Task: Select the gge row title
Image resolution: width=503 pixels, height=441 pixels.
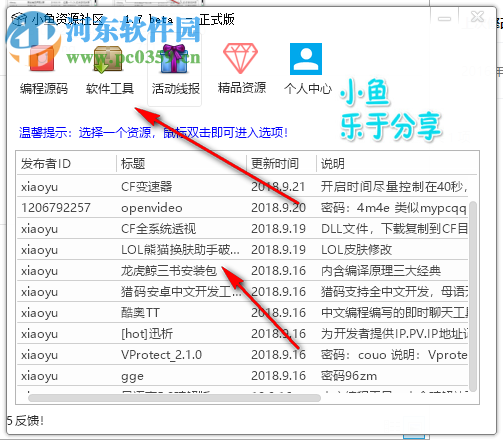Action: [132, 376]
